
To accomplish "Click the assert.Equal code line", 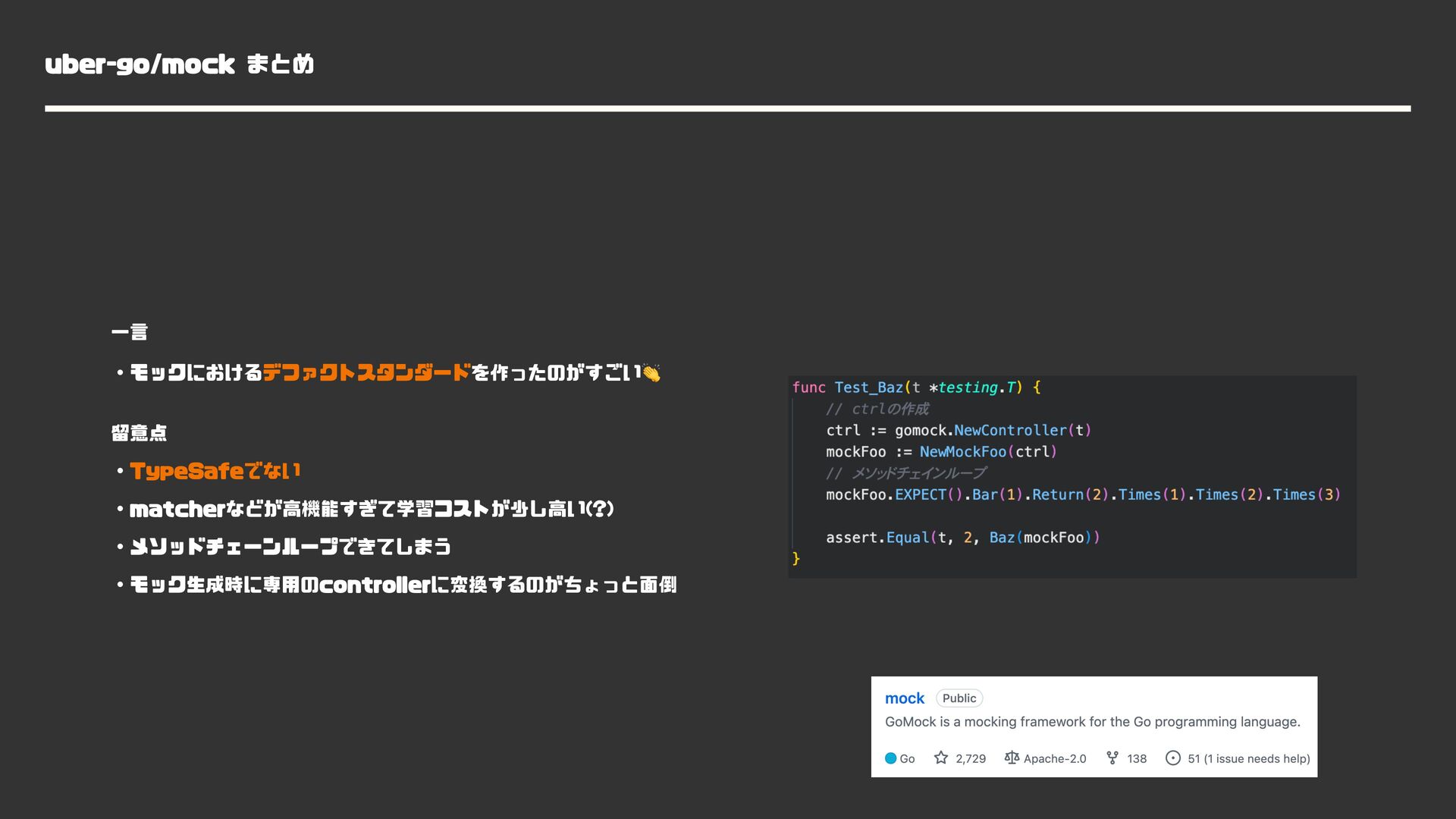I will tap(963, 538).
